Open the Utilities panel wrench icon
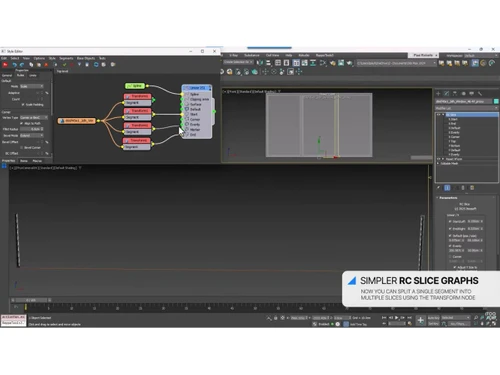This screenshot has width=500, height=375. point(480,94)
